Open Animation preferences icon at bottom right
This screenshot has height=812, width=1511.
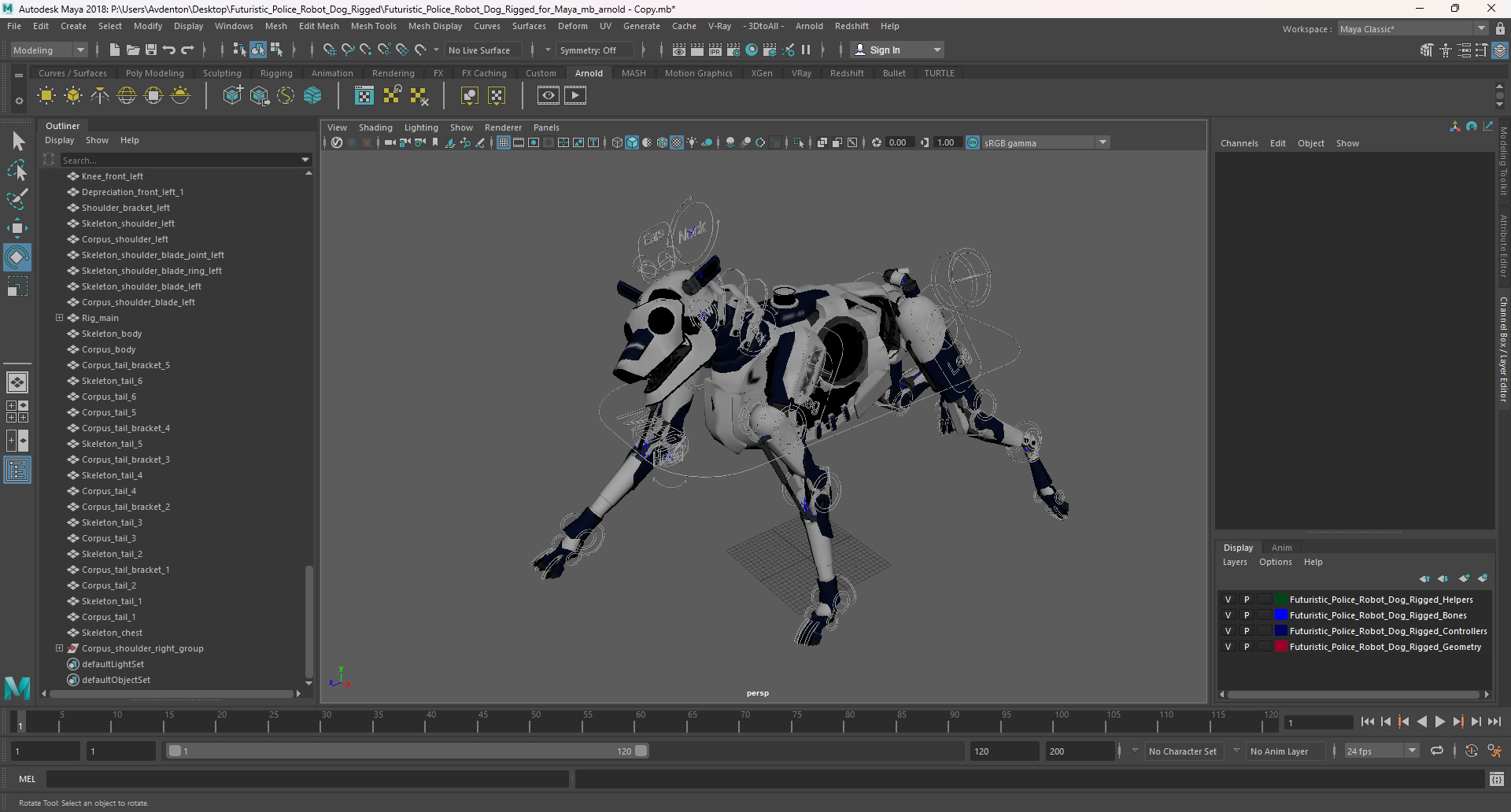pos(1494,751)
